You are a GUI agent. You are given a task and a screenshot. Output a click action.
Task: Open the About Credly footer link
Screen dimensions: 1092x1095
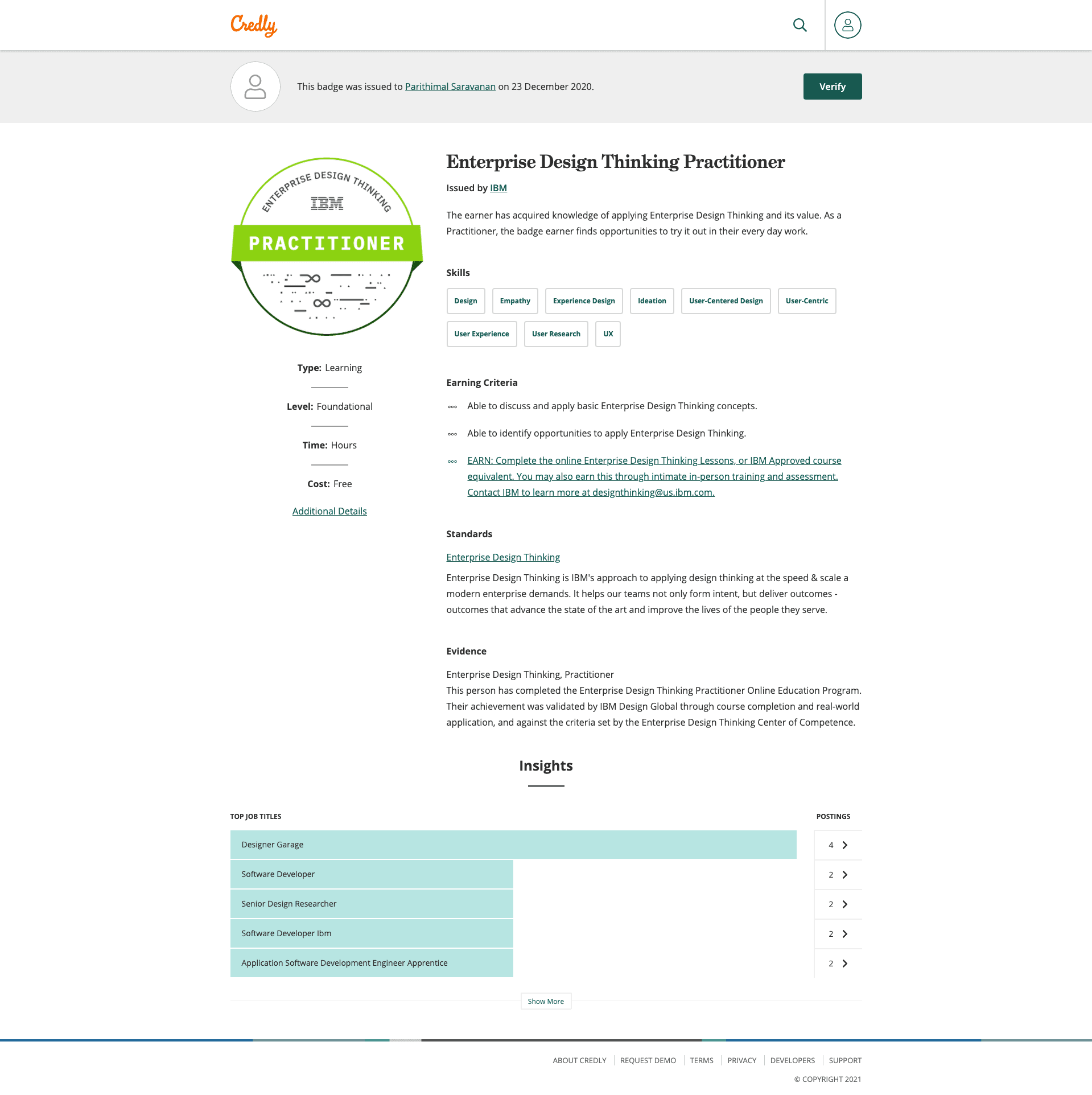(579, 1060)
